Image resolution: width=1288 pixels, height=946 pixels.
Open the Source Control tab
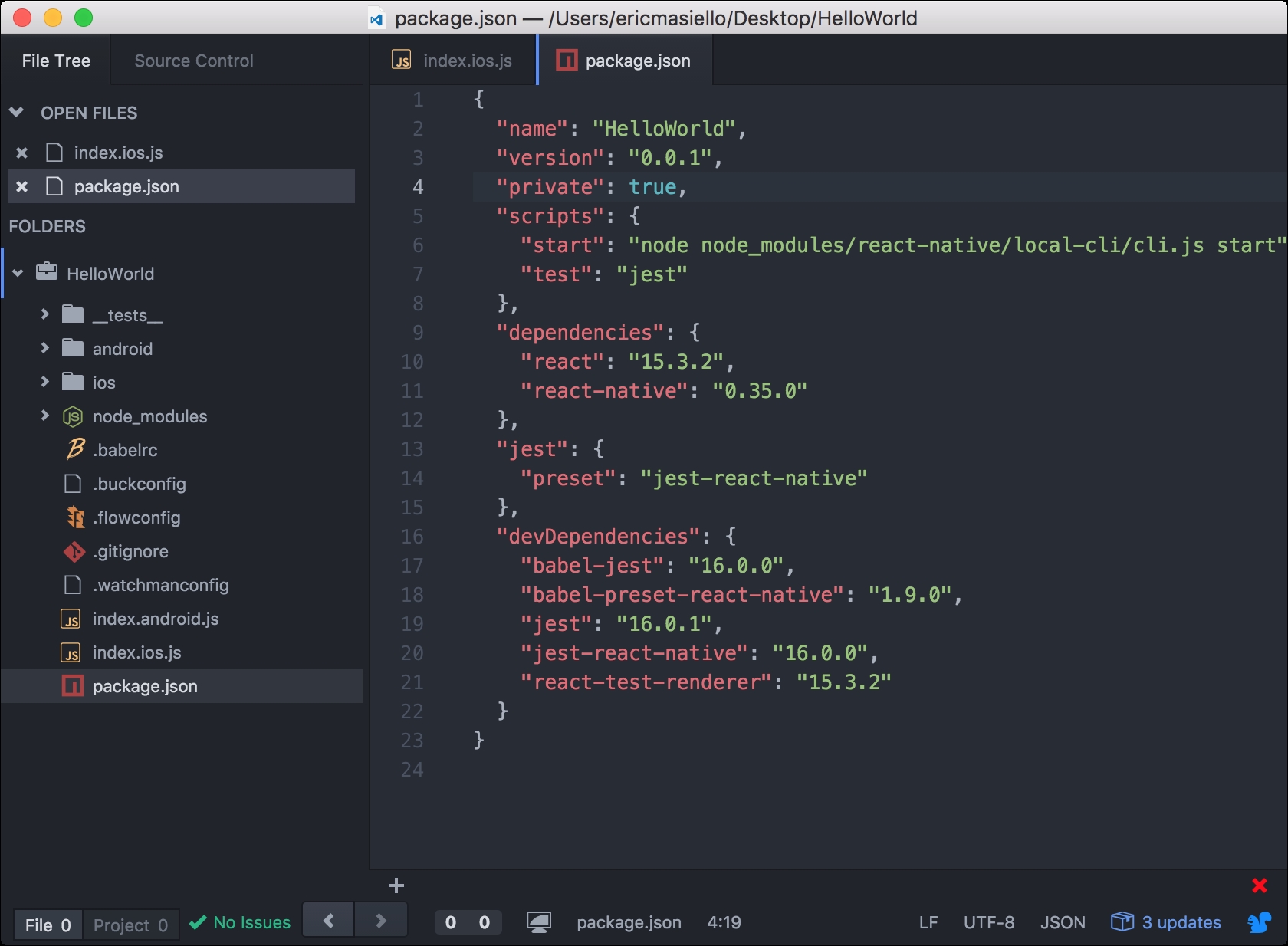click(x=193, y=61)
